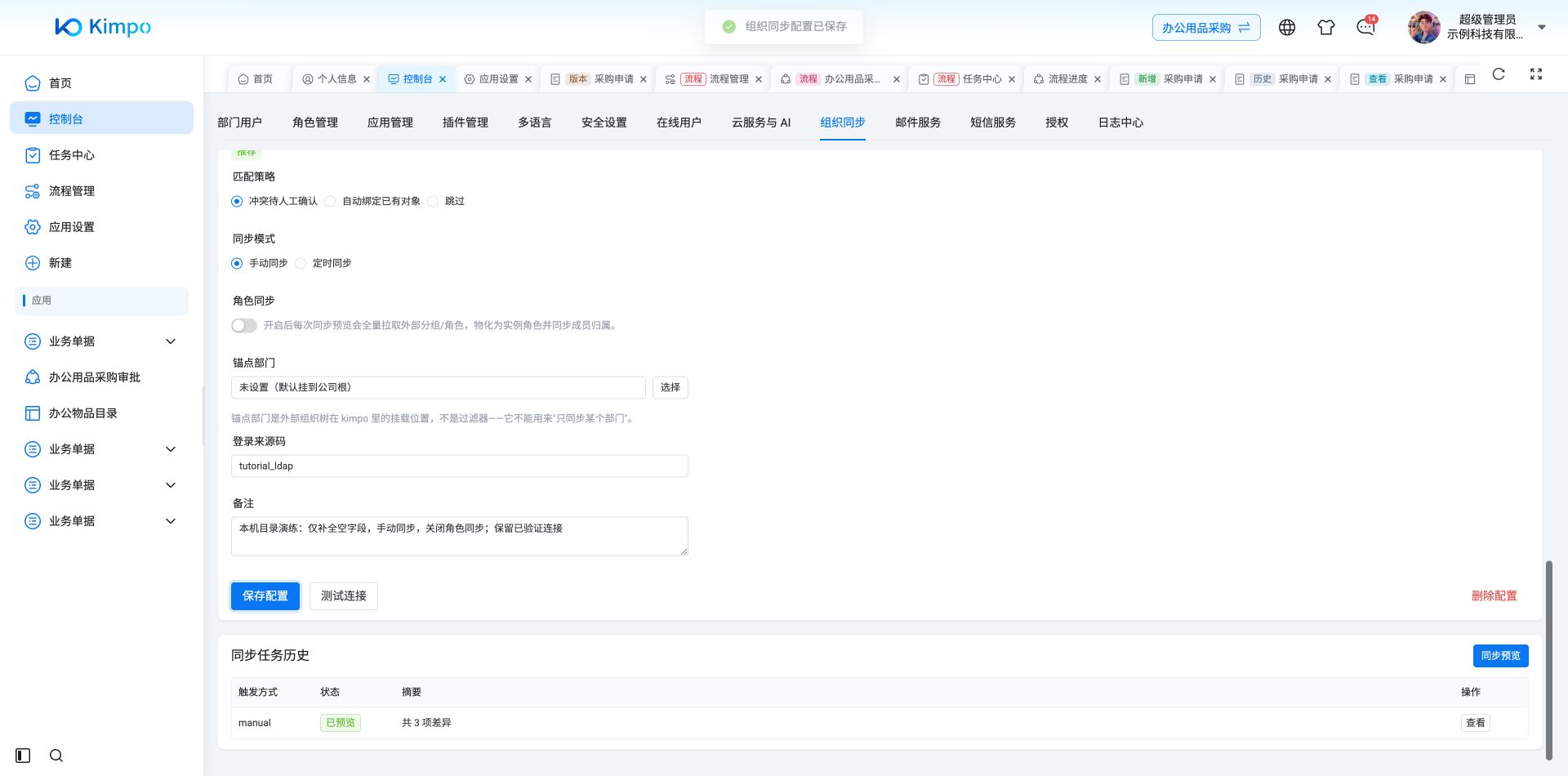Image resolution: width=1568 pixels, height=776 pixels.
Task: Click the refresh tab icon
Action: (1499, 74)
